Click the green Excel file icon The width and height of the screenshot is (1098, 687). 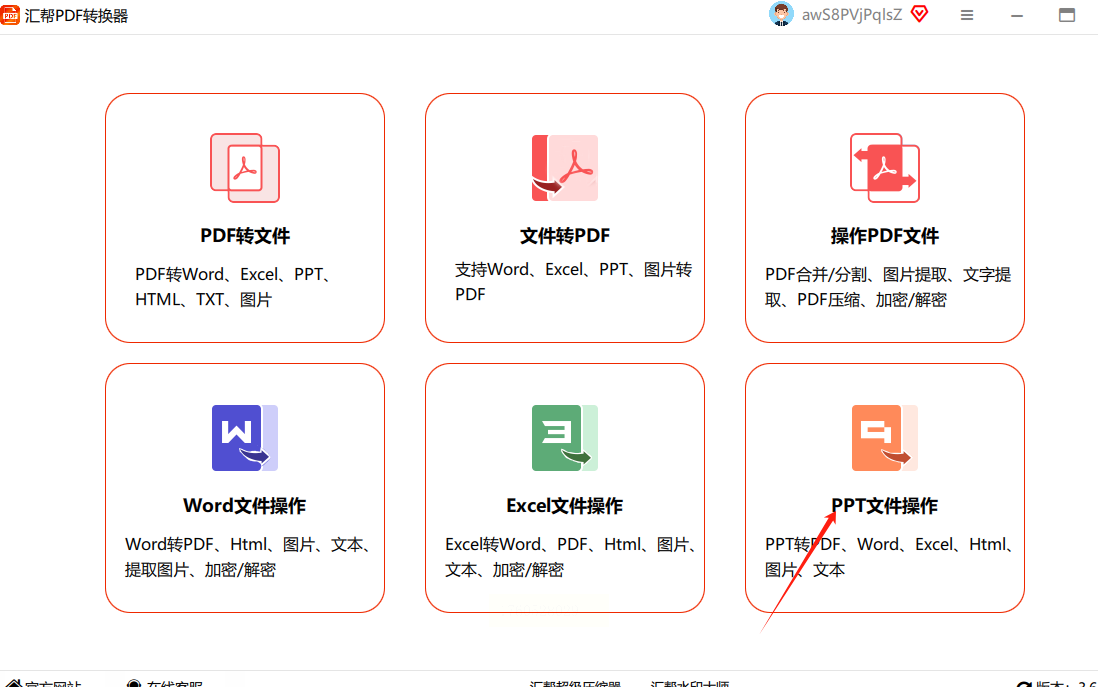[x=564, y=438]
